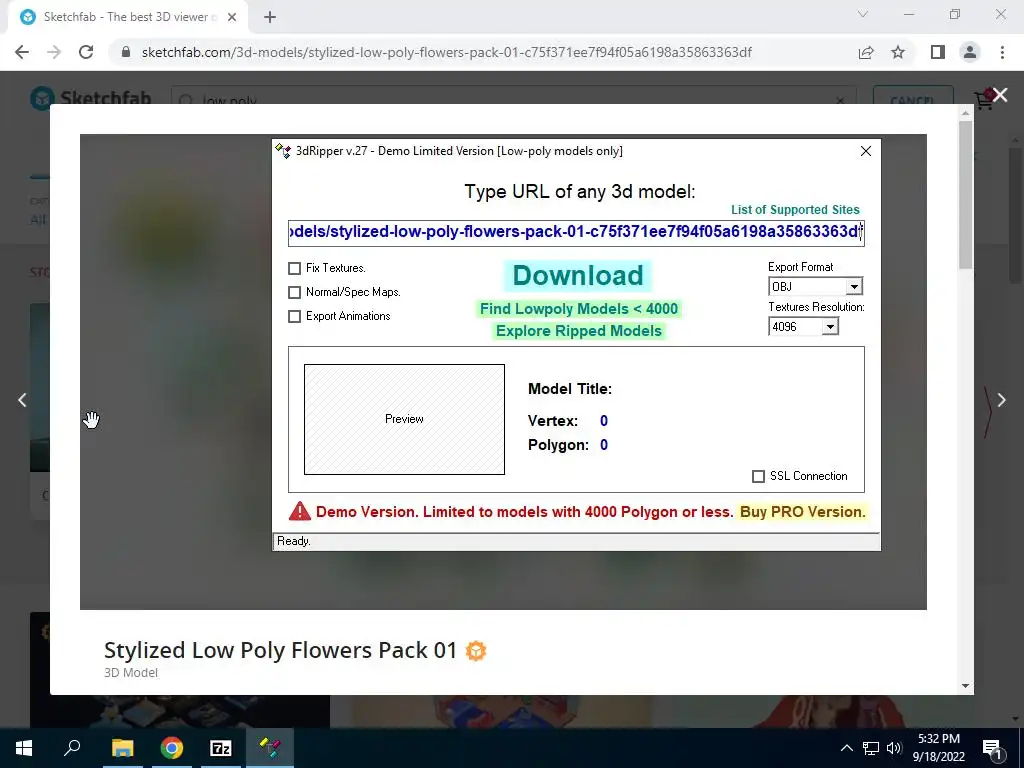This screenshot has width=1024, height=768.
Task: Click 3dRipper taskbar icon
Action: (x=270, y=748)
